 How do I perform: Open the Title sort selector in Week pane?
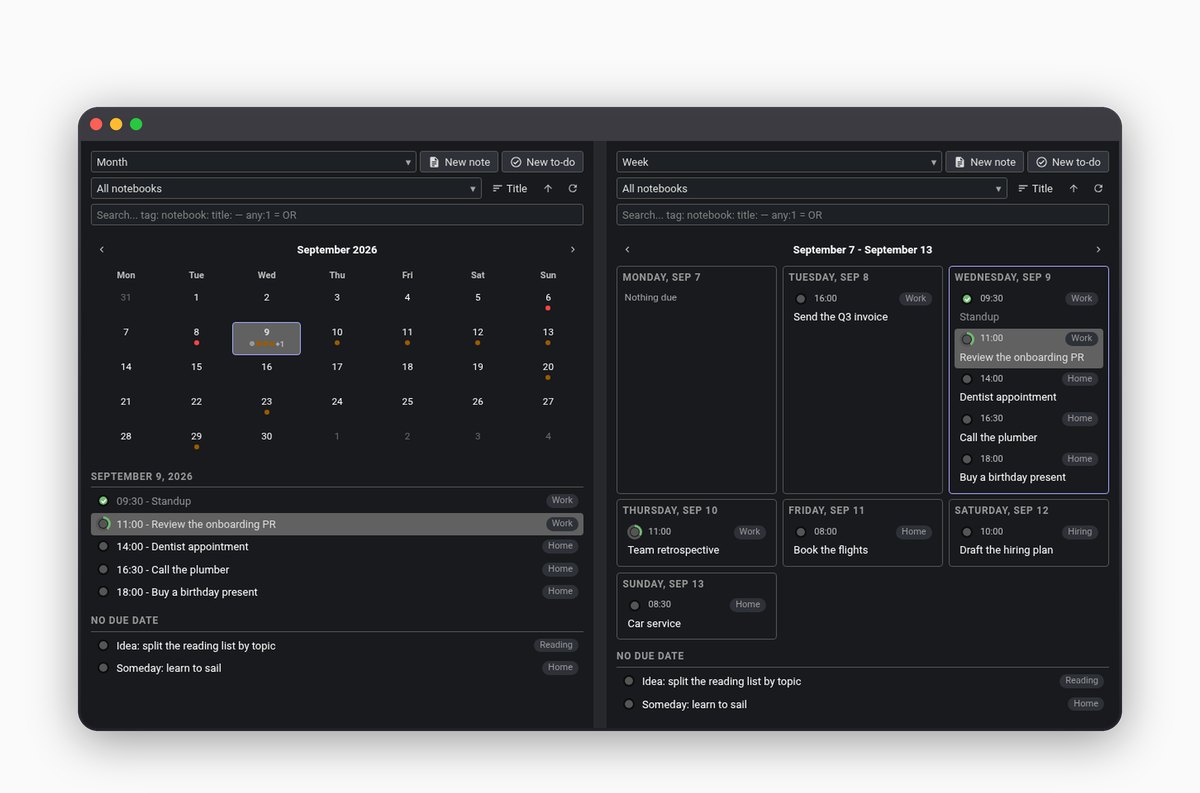click(1035, 188)
